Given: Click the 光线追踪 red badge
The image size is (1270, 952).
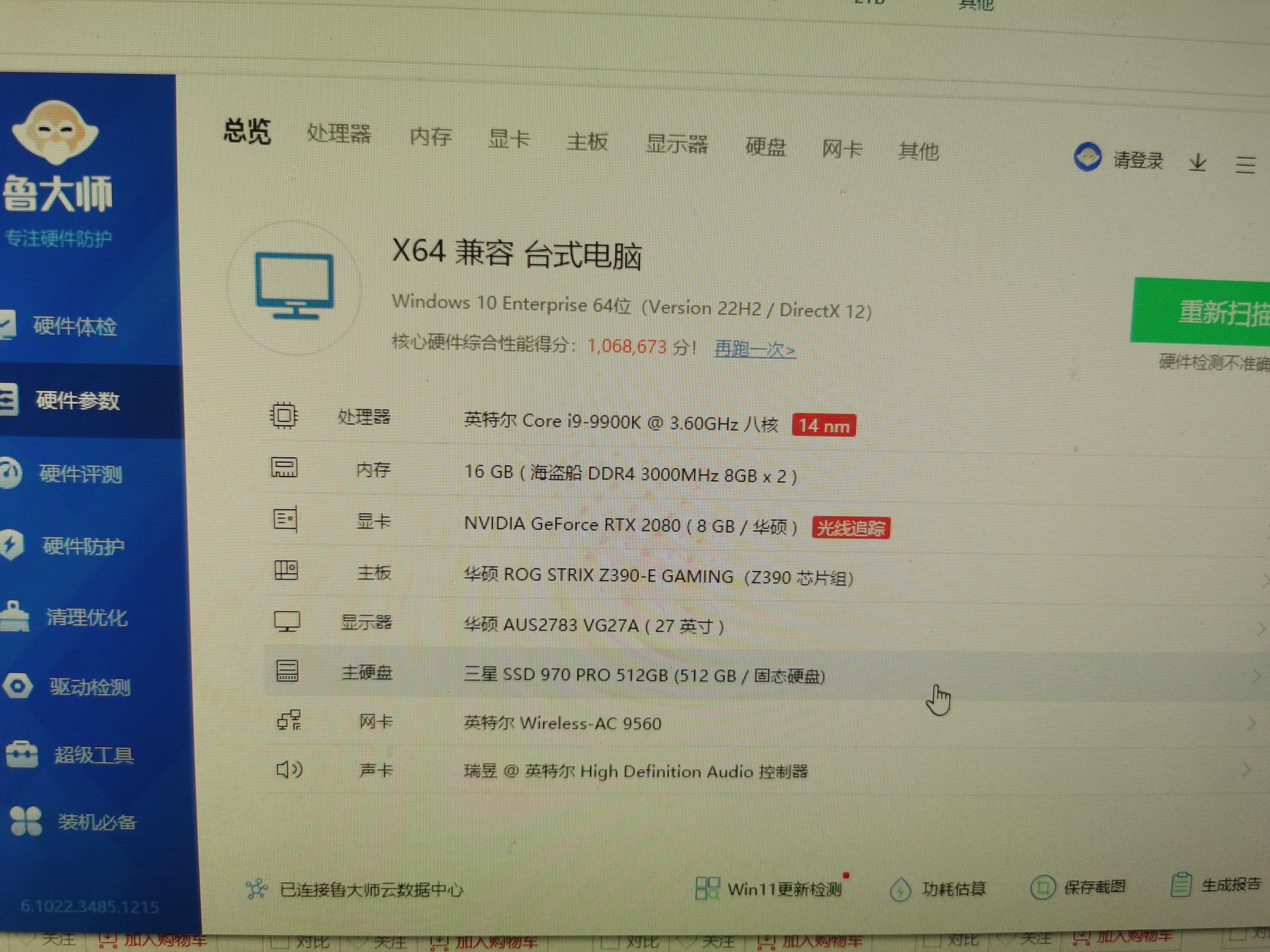Looking at the screenshot, I should (x=851, y=527).
